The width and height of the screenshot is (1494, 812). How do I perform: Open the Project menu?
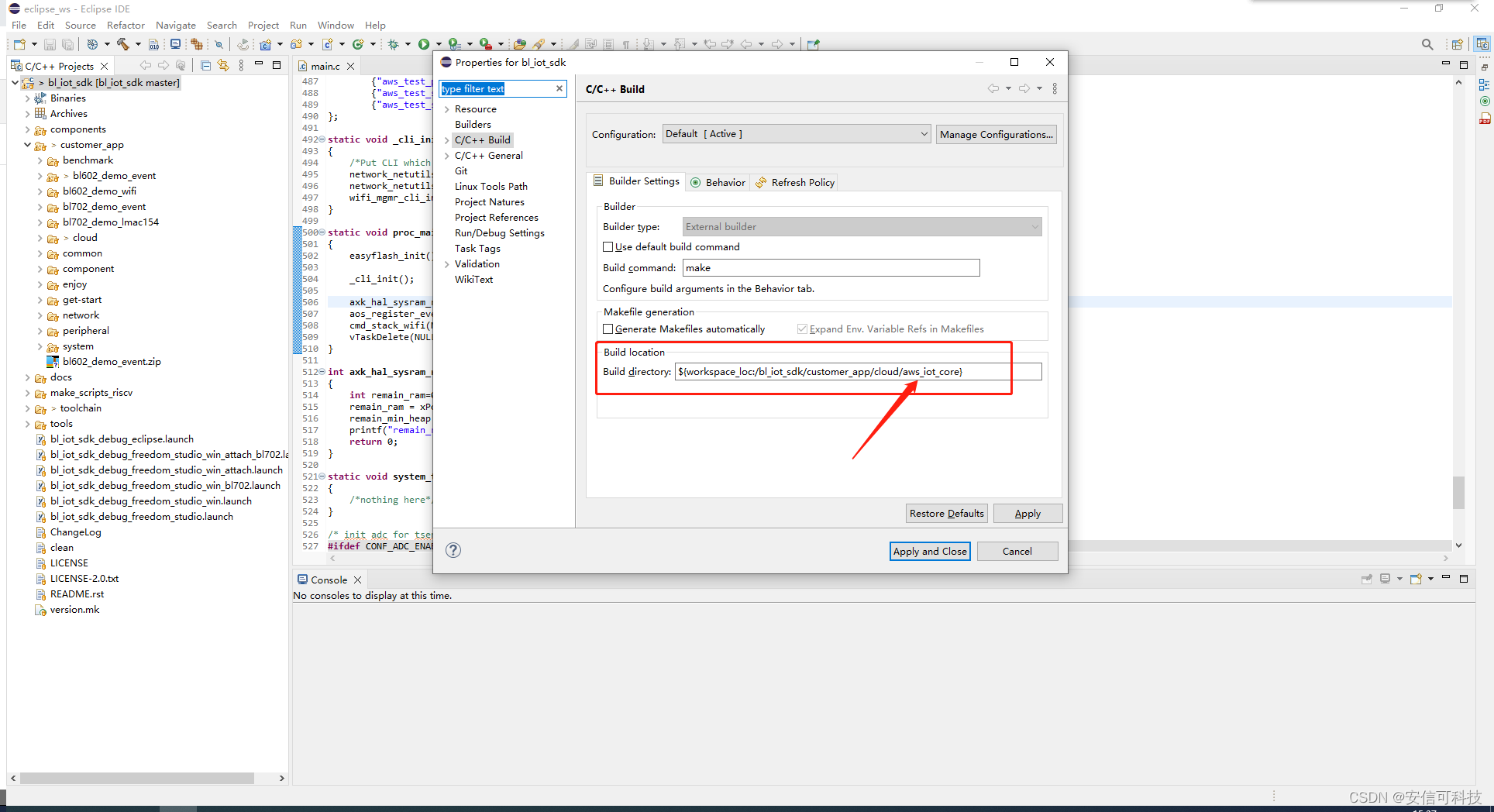tap(263, 26)
